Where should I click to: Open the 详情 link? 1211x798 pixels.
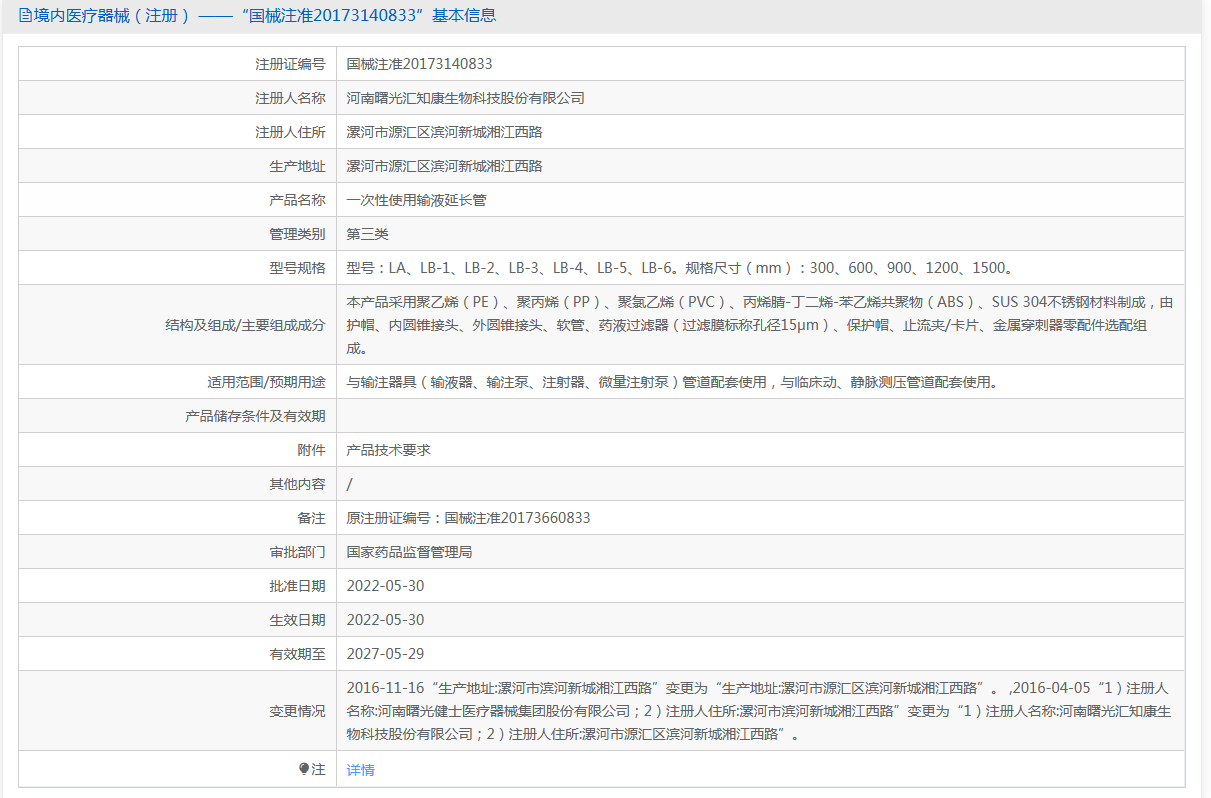[360, 770]
